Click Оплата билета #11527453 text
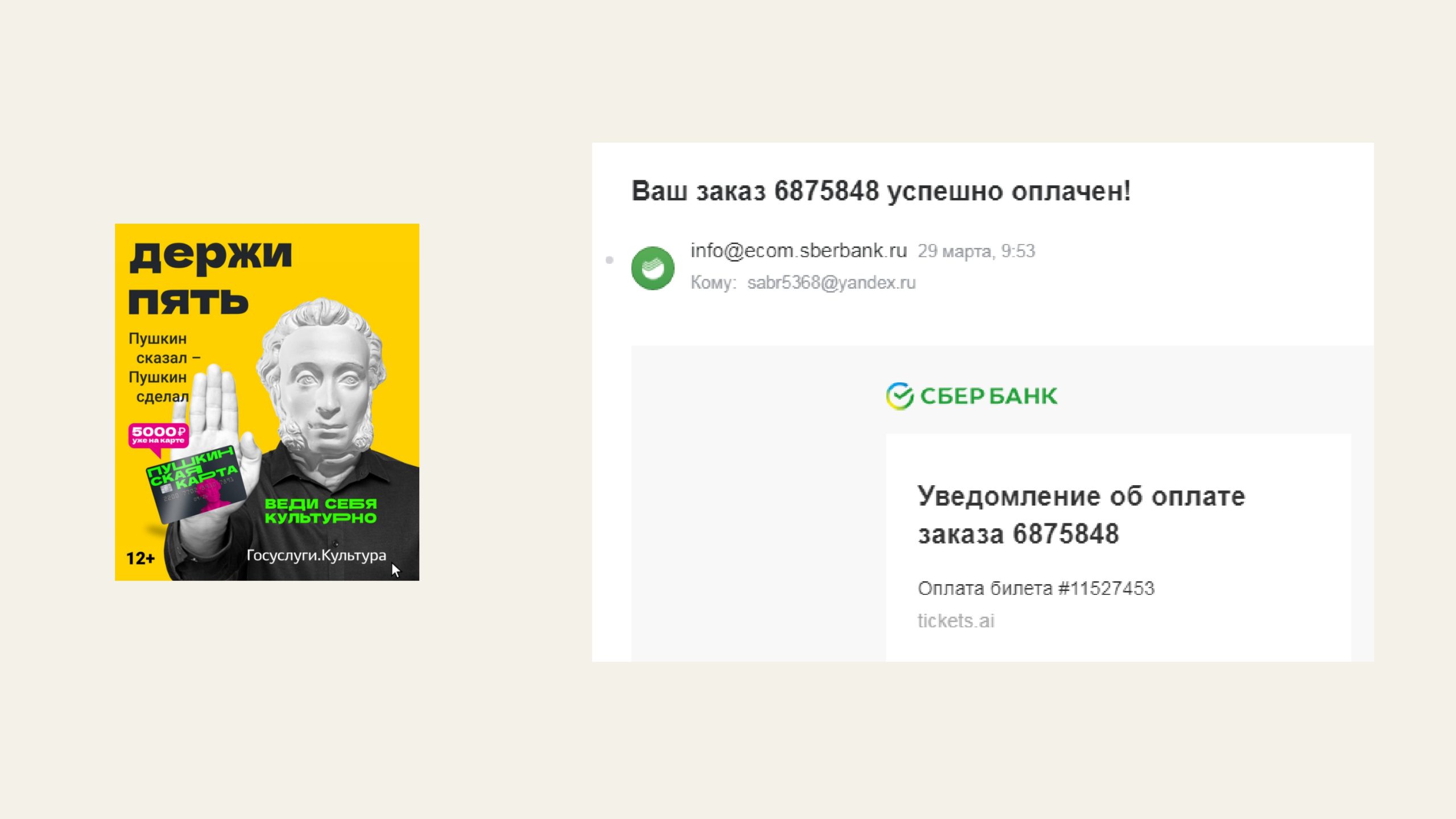This screenshot has height=819, width=1456. [1036, 588]
